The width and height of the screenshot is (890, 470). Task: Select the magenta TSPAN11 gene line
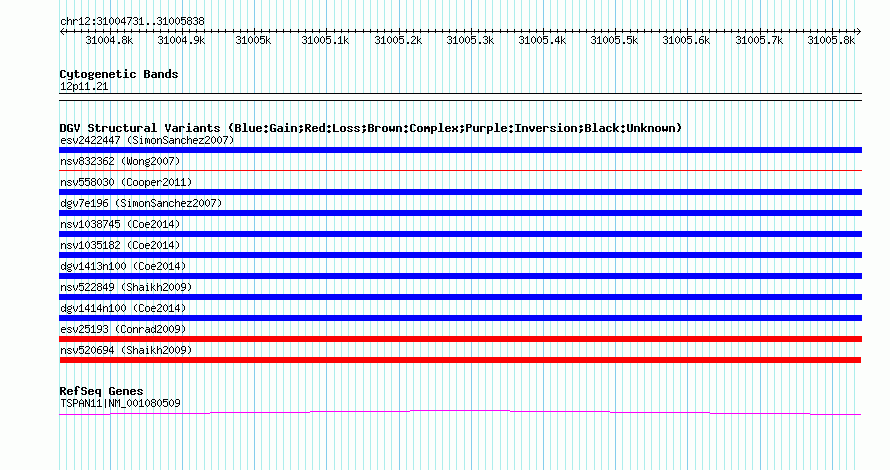(460, 412)
